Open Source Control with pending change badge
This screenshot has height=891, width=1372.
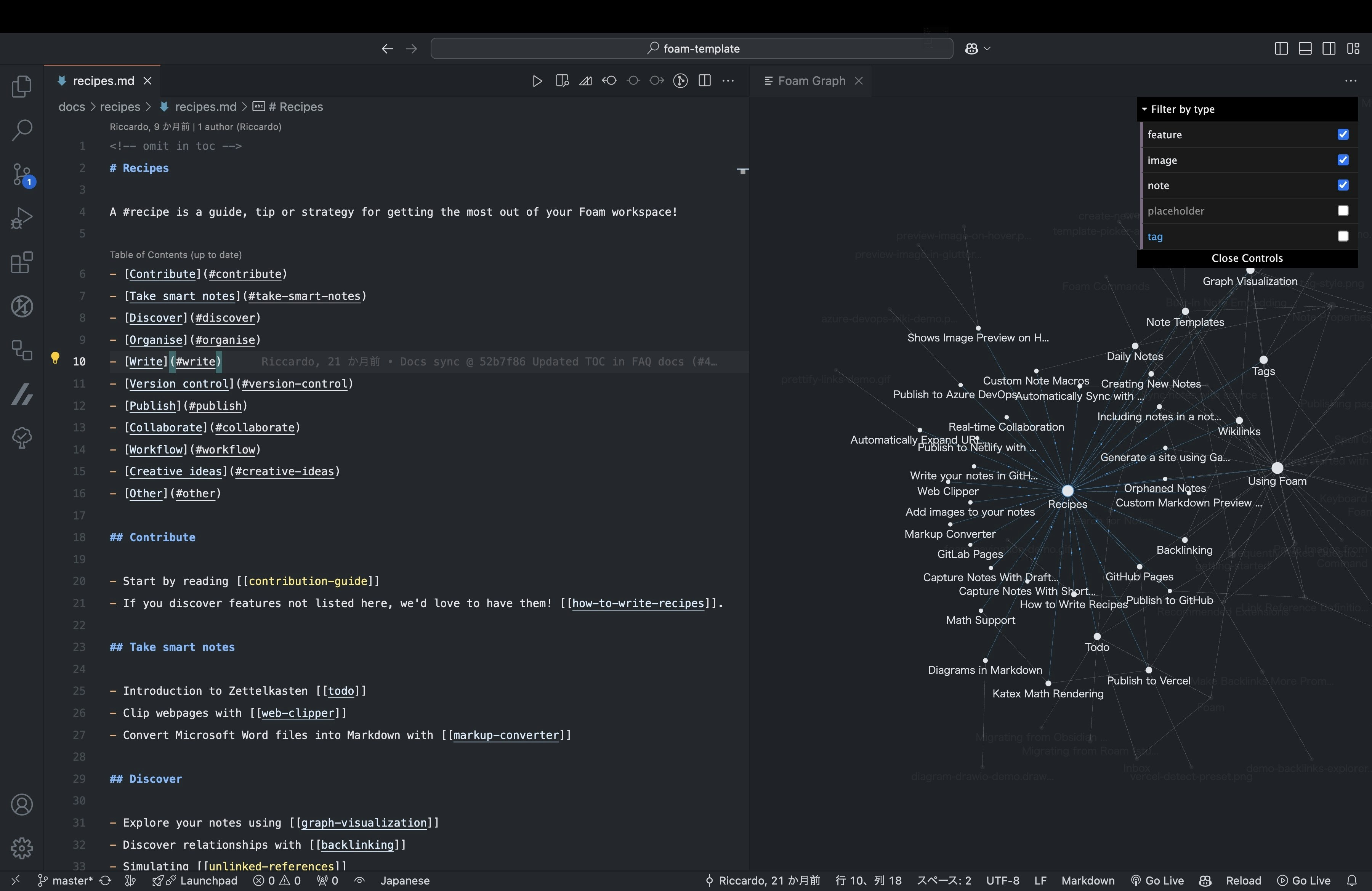coord(22,175)
